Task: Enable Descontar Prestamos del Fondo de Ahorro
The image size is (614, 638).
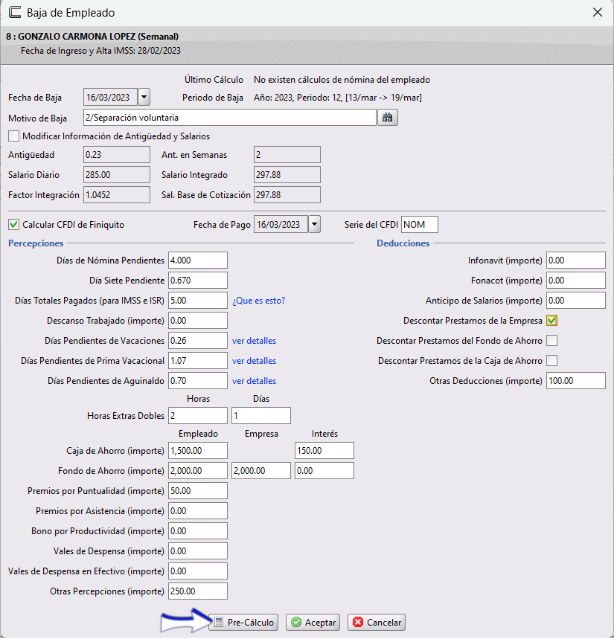Action: (552, 341)
